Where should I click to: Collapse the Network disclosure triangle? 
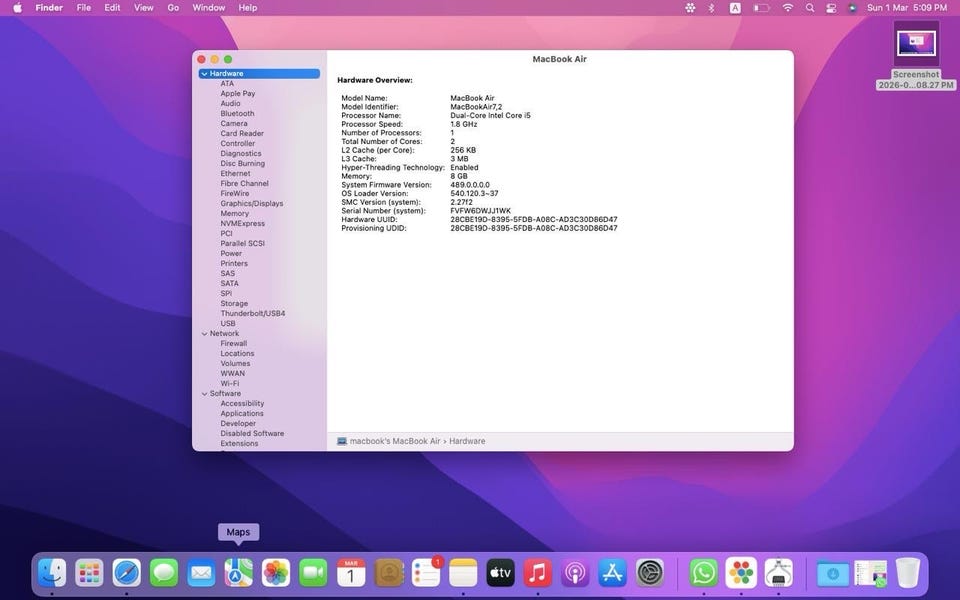204,334
